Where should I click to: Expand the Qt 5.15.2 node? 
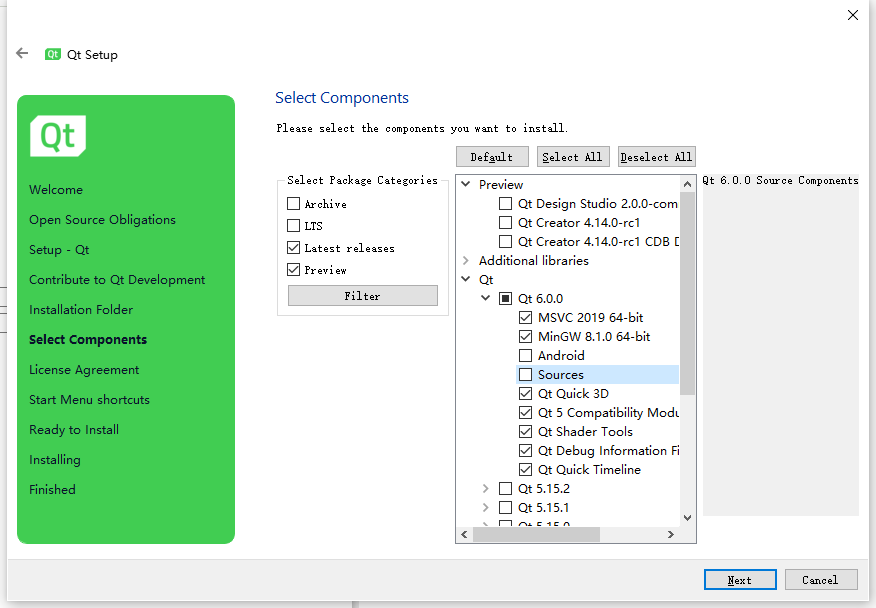[x=485, y=488]
